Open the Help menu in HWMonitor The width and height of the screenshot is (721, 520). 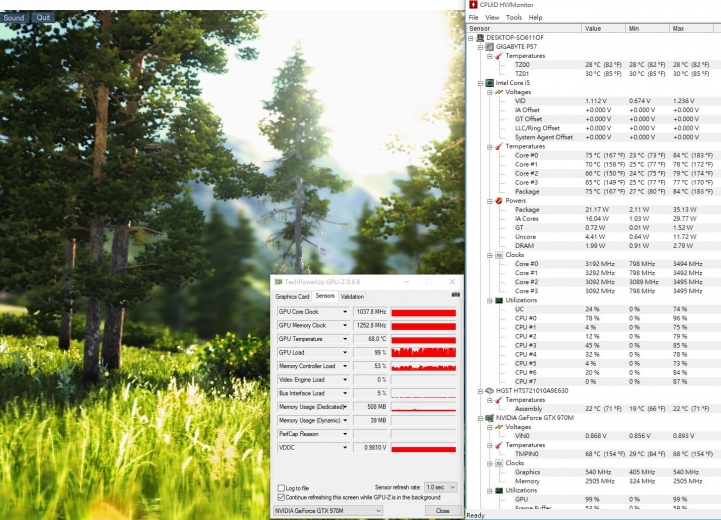(535, 17)
